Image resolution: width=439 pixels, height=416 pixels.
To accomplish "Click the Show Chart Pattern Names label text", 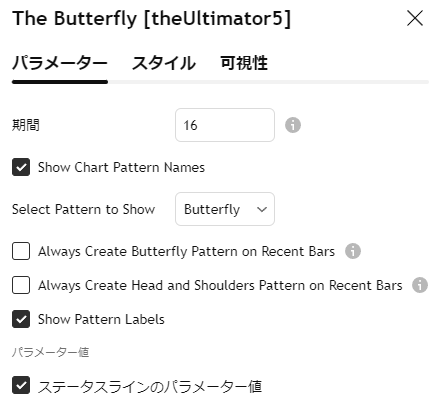I will tap(121, 167).
